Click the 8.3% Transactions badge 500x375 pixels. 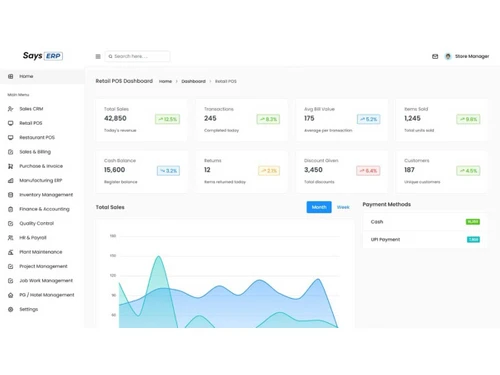pyautogui.click(x=268, y=119)
